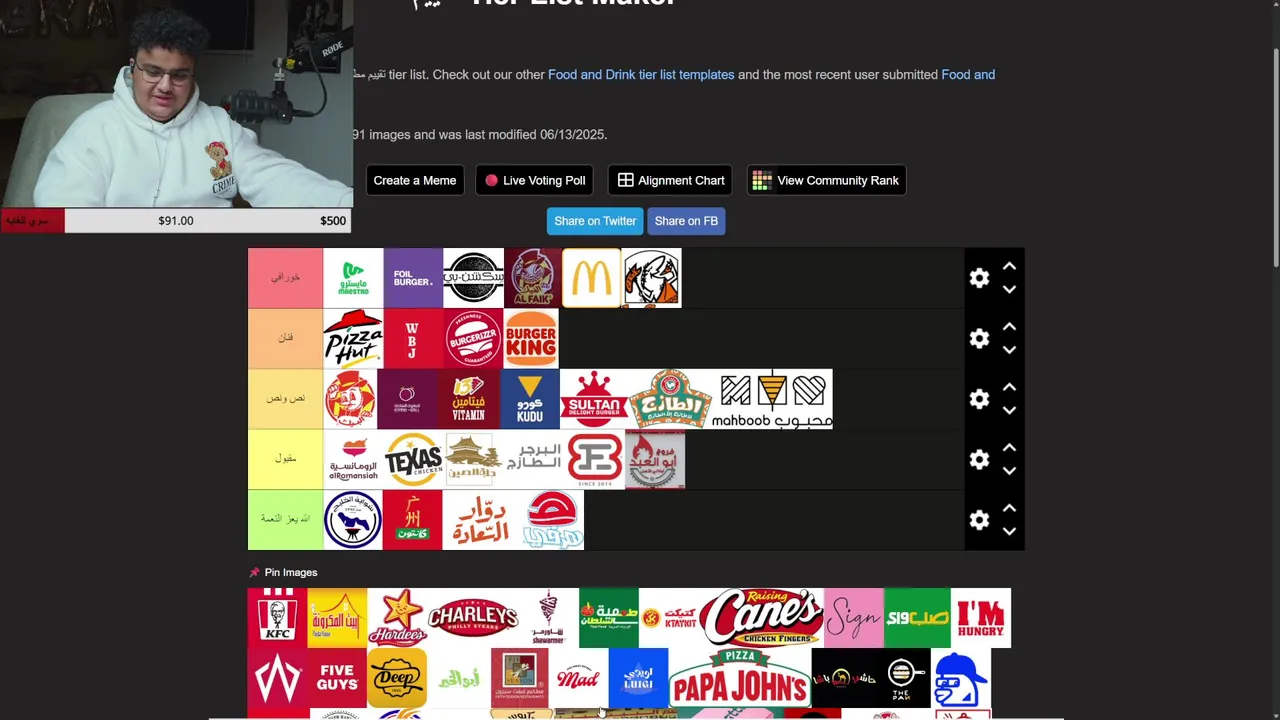The image size is (1280, 720).
Task: Move the نص ونص tier row down
Action: coord(1009,410)
